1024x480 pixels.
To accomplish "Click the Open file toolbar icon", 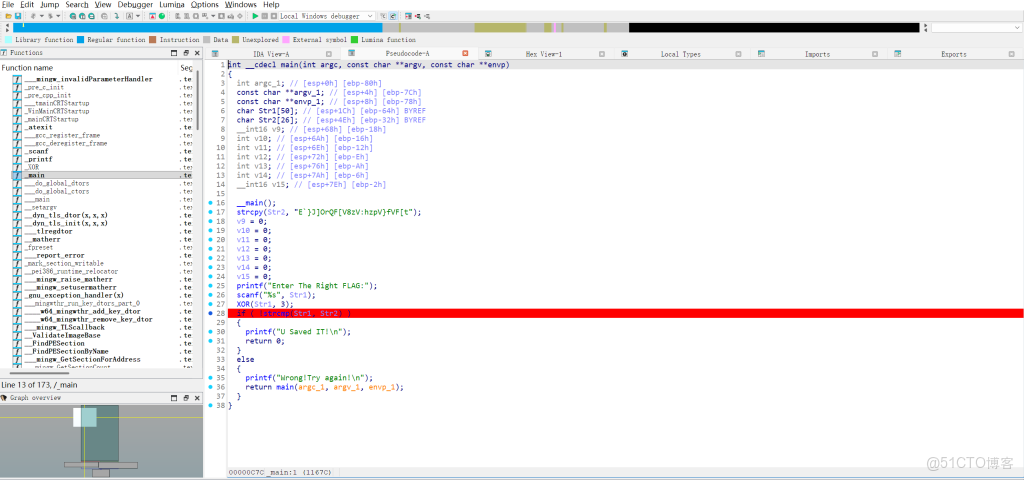I will 8,16.
